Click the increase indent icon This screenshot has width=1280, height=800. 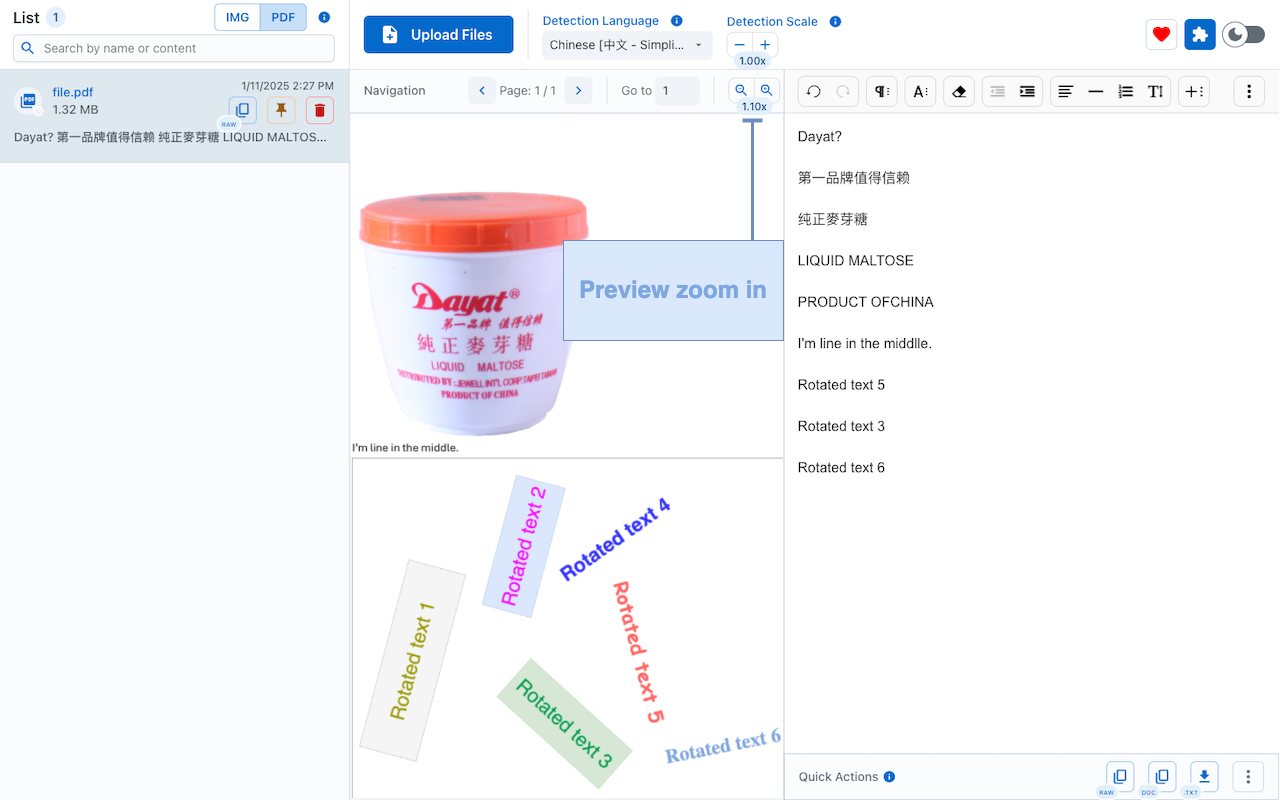tap(1027, 91)
